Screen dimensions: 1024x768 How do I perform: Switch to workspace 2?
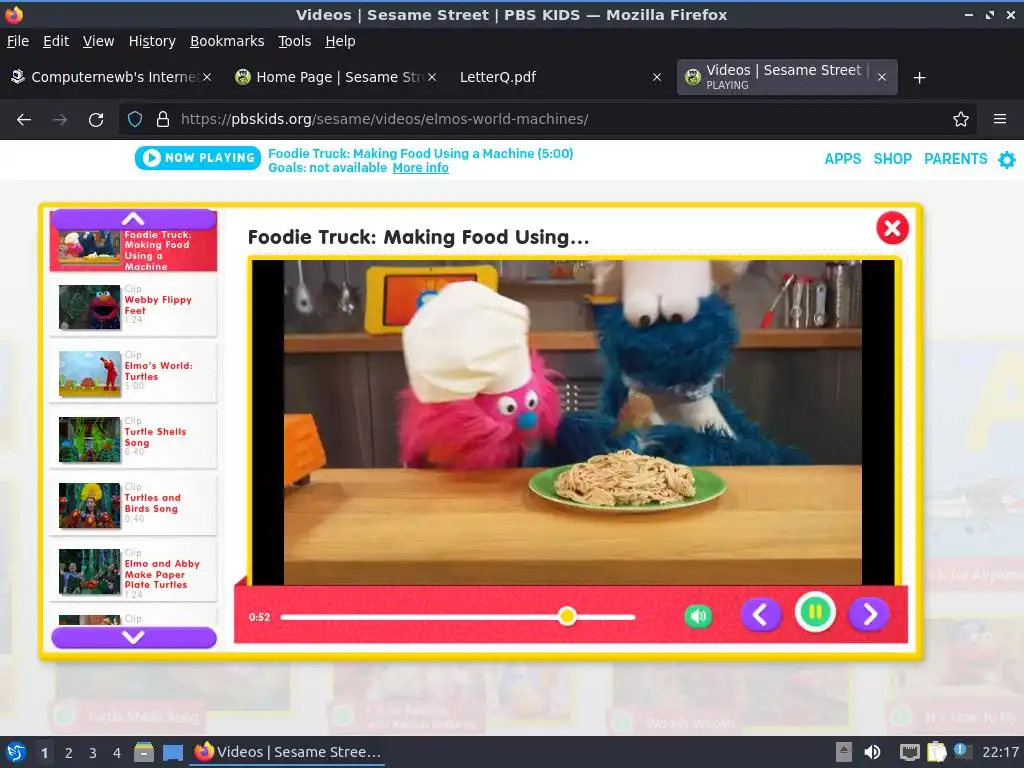coord(69,753)
